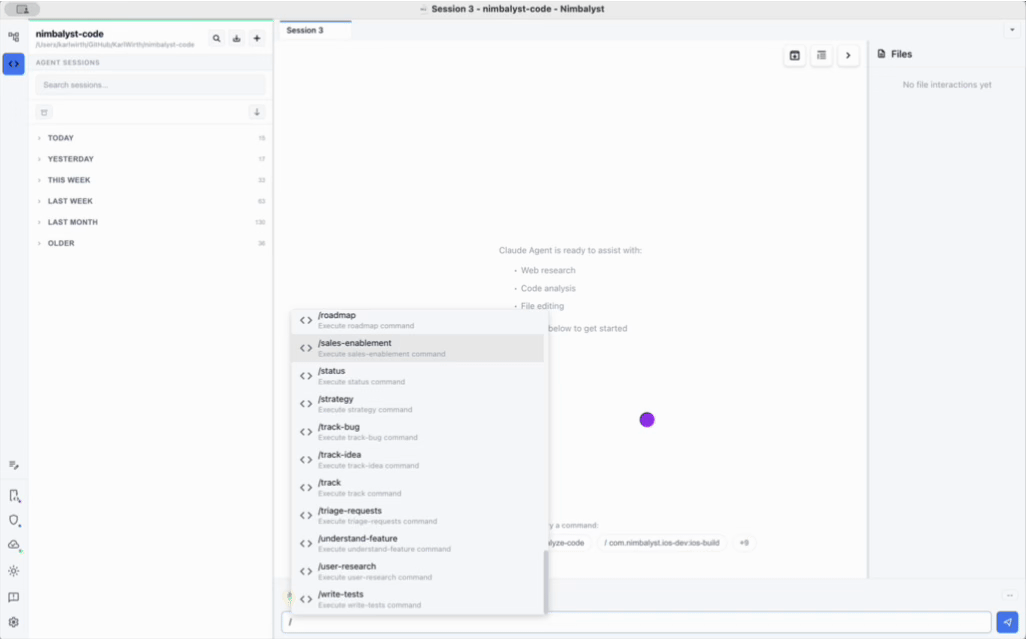Click the blue send message button
Image resolution: width=1026 pixels, height=640 pixels.
point(1006,620)
